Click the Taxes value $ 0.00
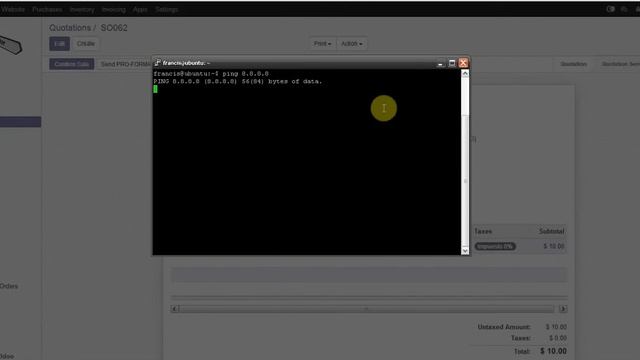Viewport: 640px width, 360px height. pyautogui.click(x=558, y=338)
